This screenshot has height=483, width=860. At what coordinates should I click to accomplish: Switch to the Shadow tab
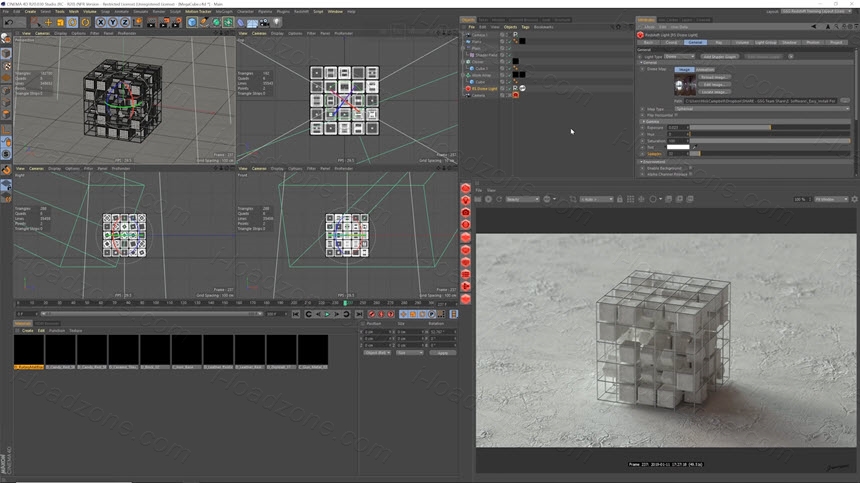pyautogui.click(x=789, y=42)
